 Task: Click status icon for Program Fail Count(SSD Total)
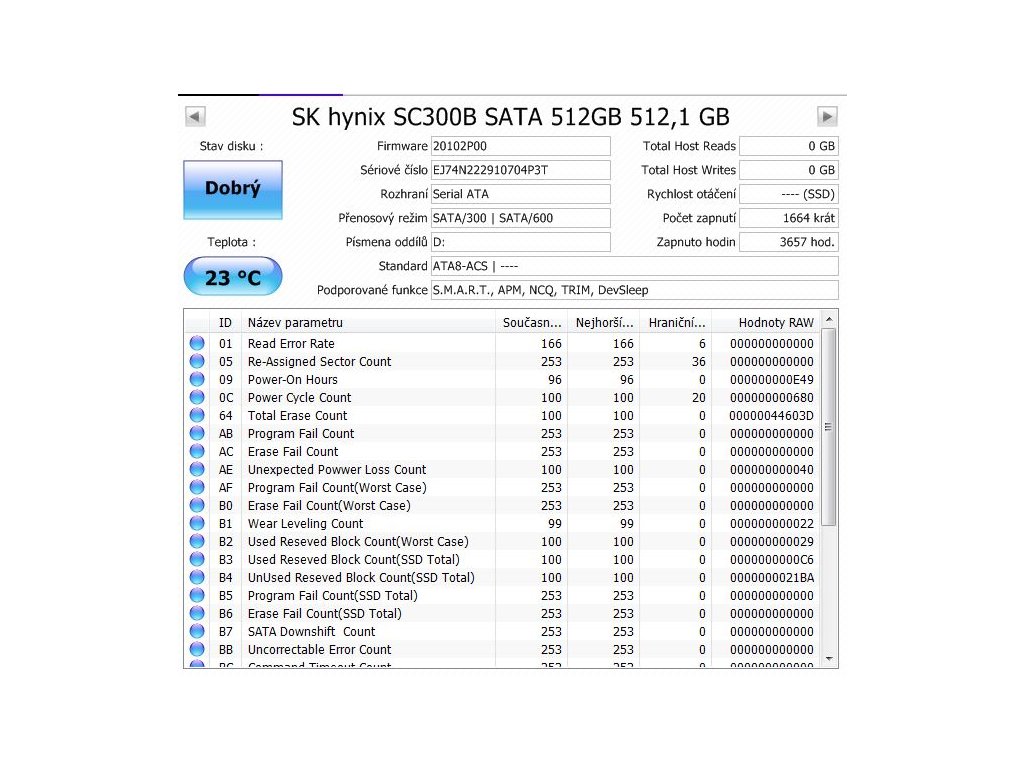click(197, 596)
